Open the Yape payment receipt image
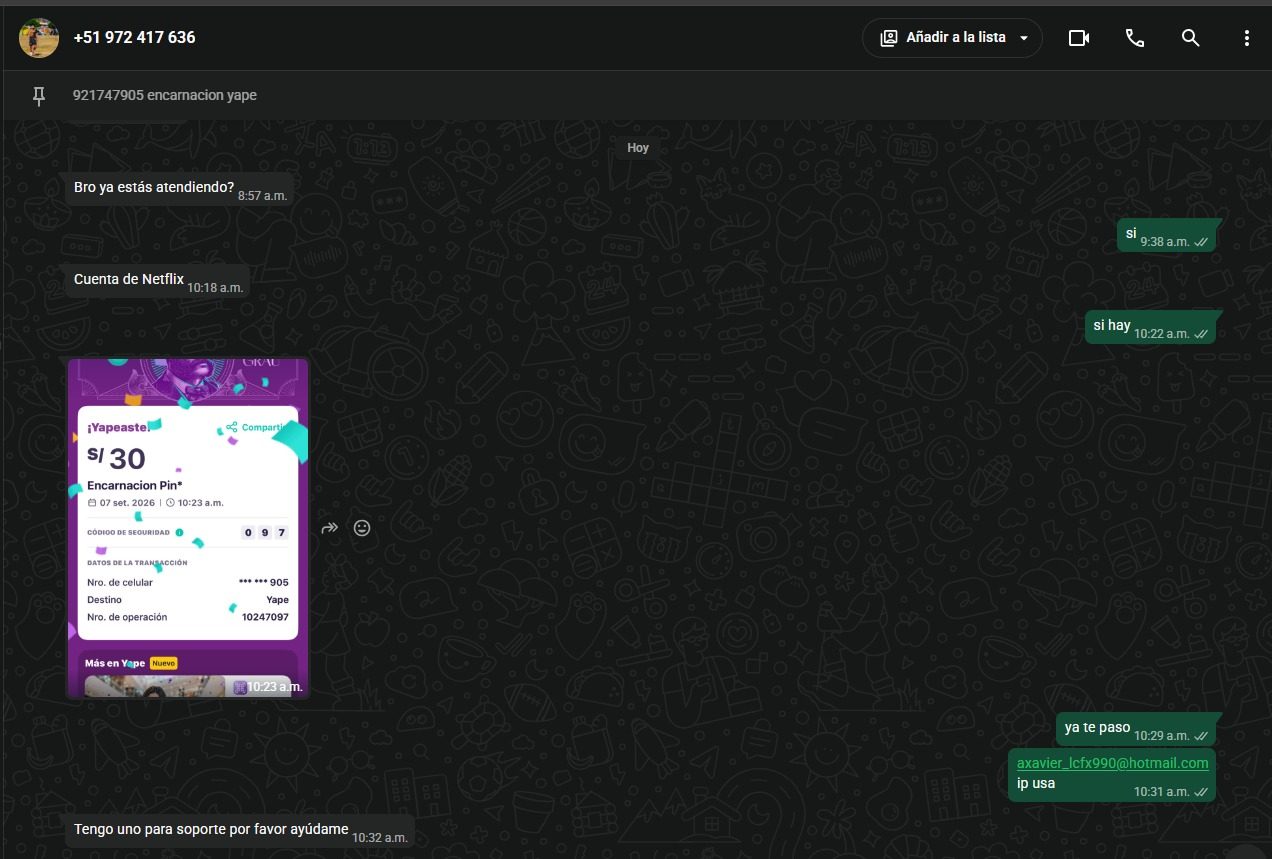 pyautogui.click(x=188, y=528)
